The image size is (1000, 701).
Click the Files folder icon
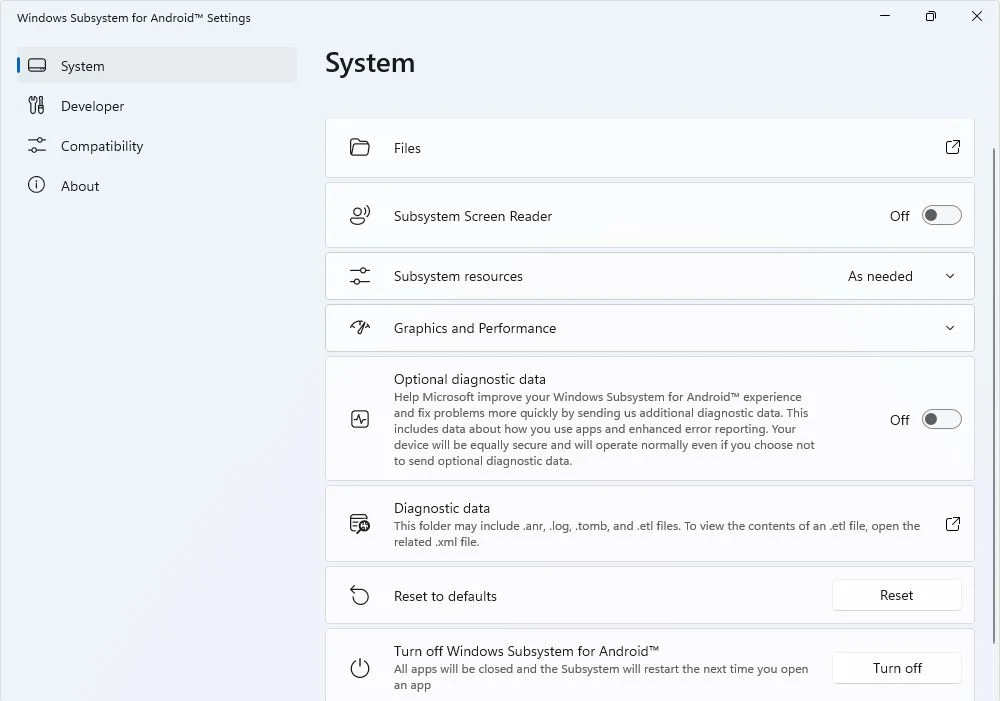point(360,147)
